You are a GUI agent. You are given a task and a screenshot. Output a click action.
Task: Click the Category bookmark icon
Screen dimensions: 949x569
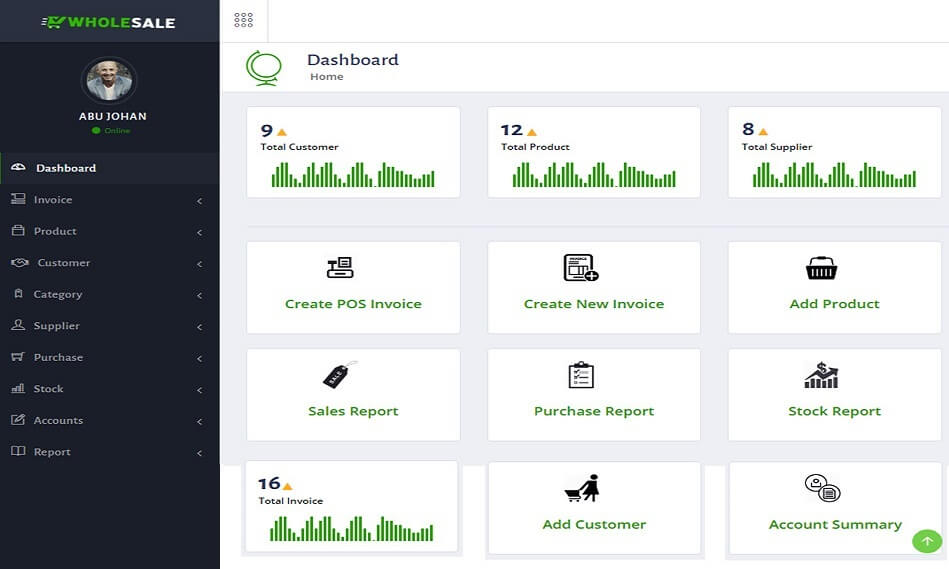(18, 294)
